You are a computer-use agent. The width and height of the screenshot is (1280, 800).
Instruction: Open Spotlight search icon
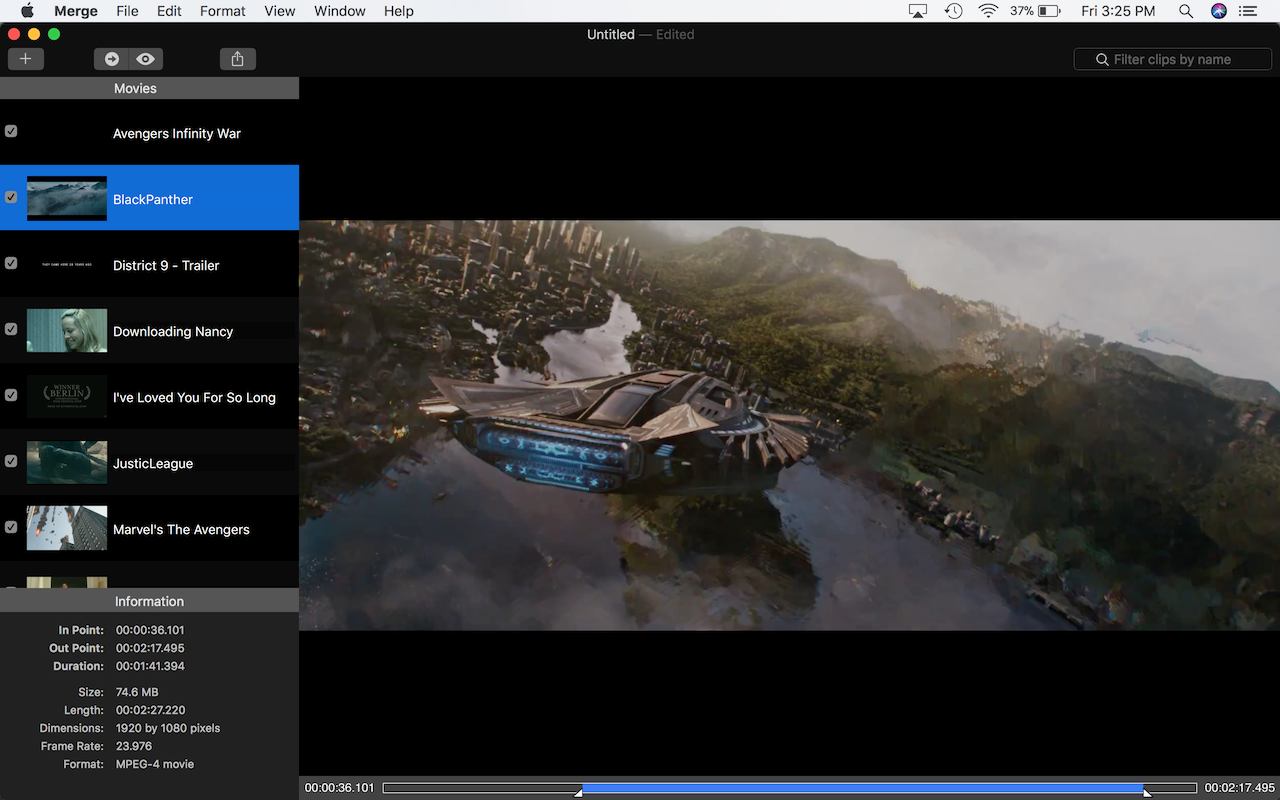1186,11
